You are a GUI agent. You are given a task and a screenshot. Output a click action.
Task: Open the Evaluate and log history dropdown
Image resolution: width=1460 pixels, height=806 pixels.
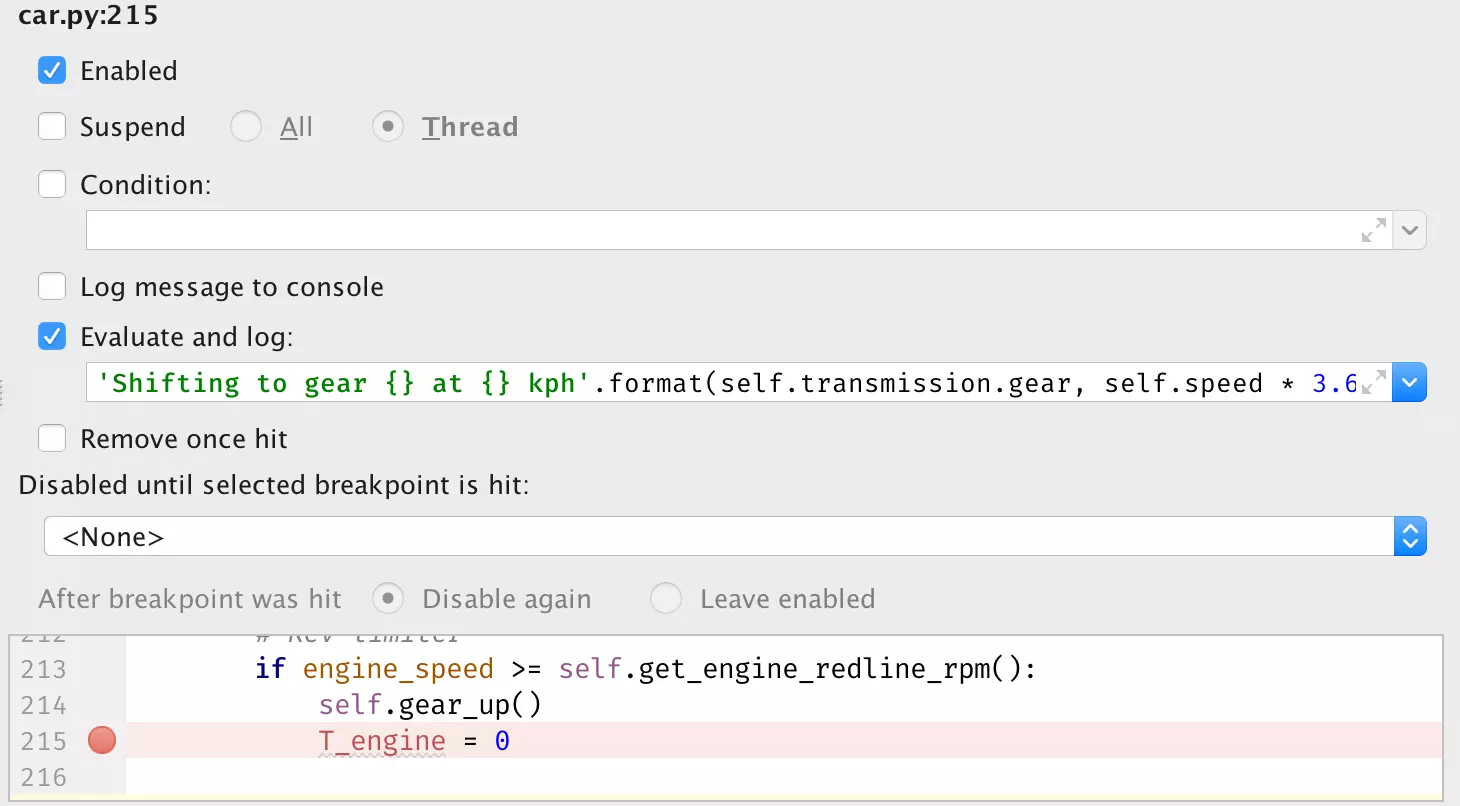1410,383
